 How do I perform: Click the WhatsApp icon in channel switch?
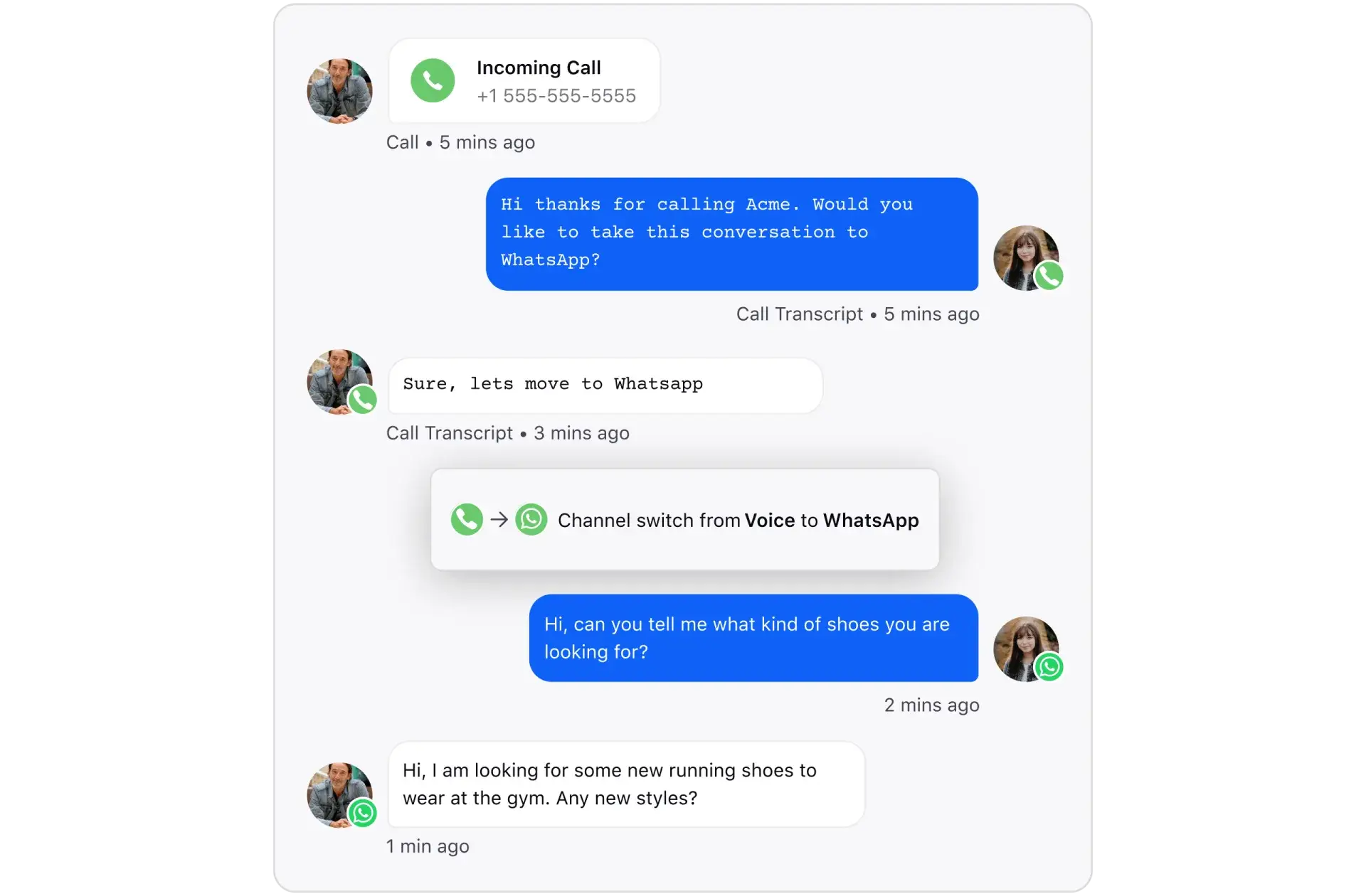[530, 519]
